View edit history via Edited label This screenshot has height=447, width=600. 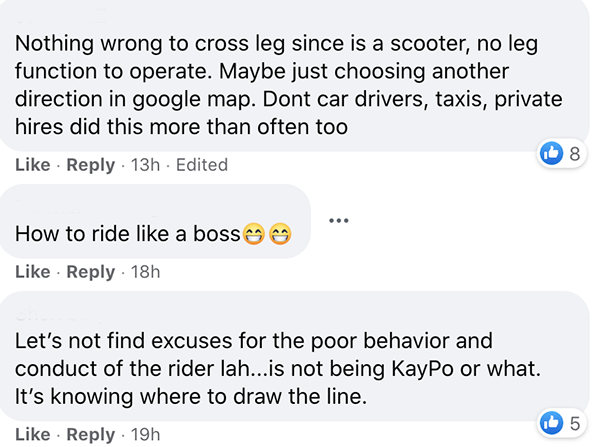click(x=202, y=165)
